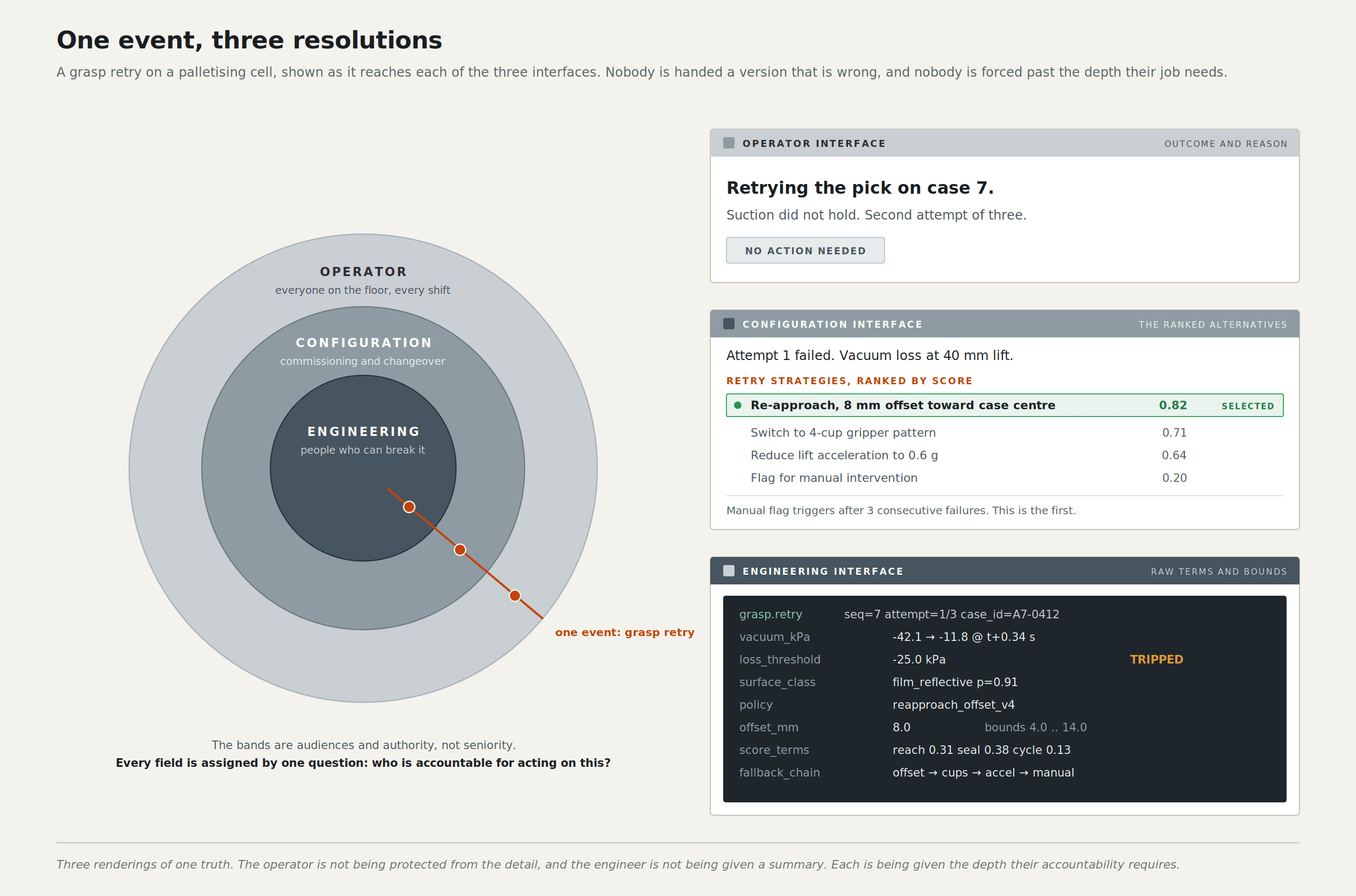This screenshot has width=1356, height=896.
Task: Click the grasp.retry event name
Action: [771, 615]
